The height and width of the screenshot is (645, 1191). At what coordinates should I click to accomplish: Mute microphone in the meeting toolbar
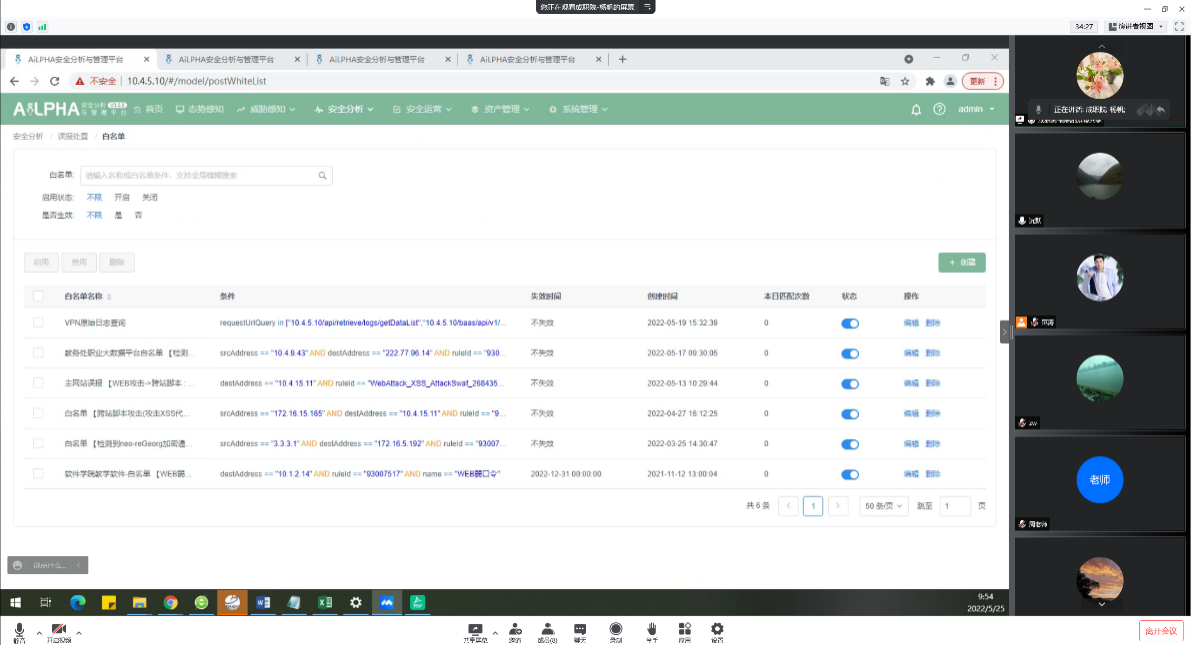(19, 630)
